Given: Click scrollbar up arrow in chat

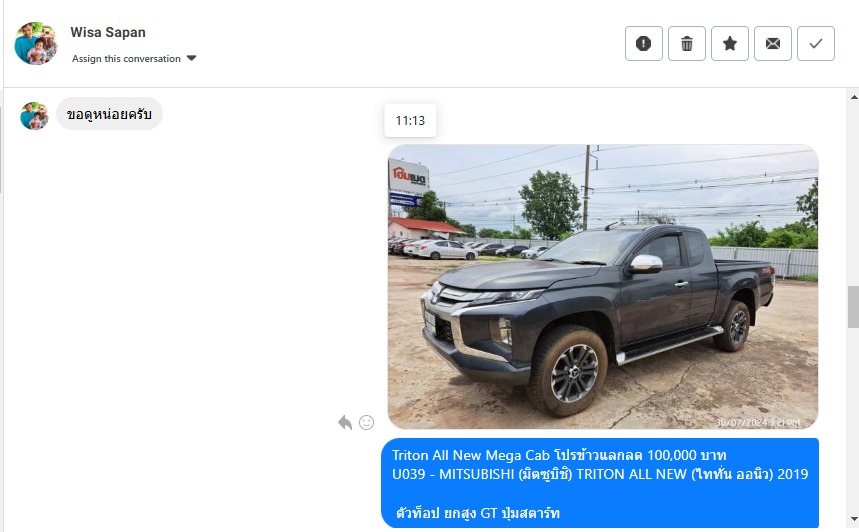Looking at the screenshot, I should coord(854,97).
